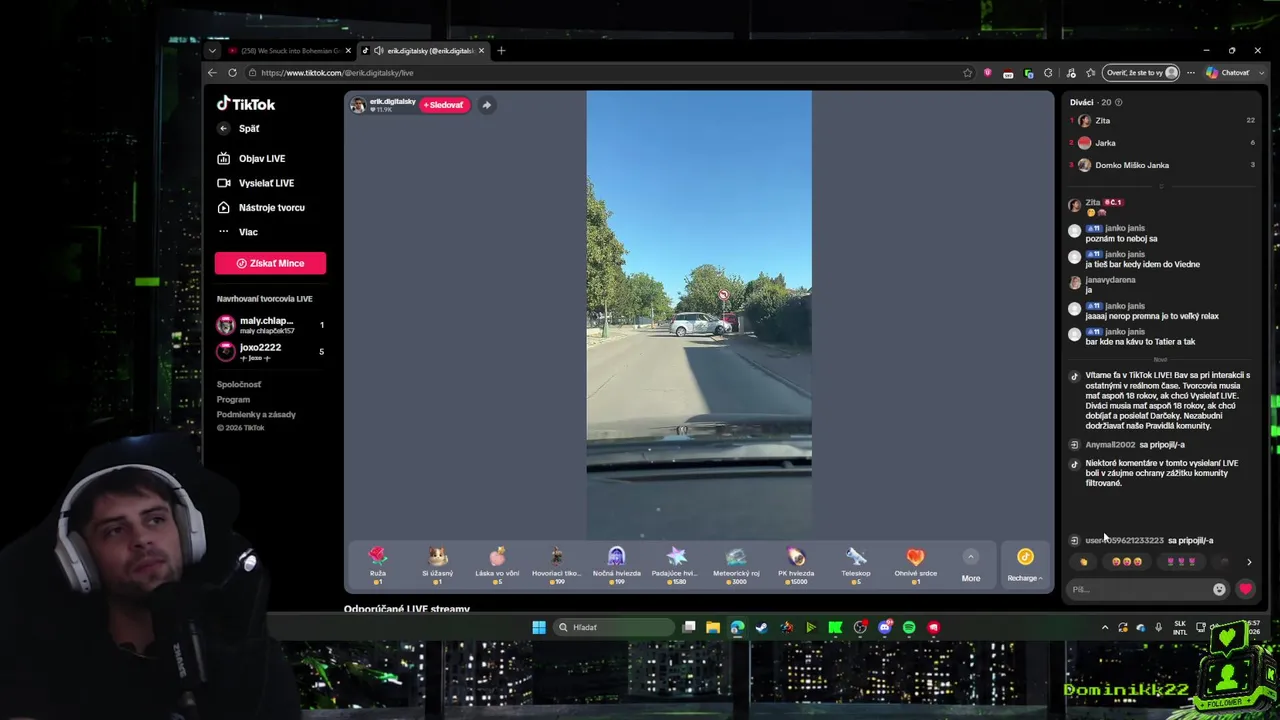
Task: Show more quick reactions with arrow
Action: [x=1248, y=562]
